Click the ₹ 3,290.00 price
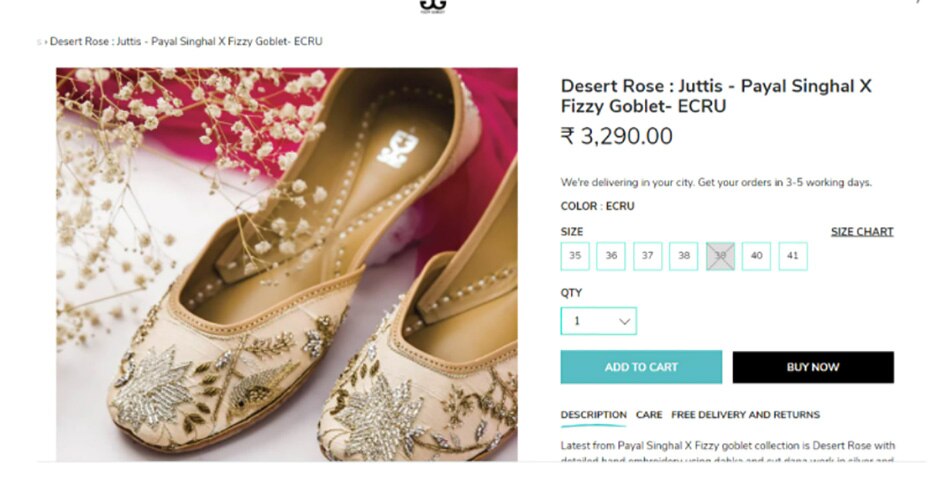 (616, 137)
